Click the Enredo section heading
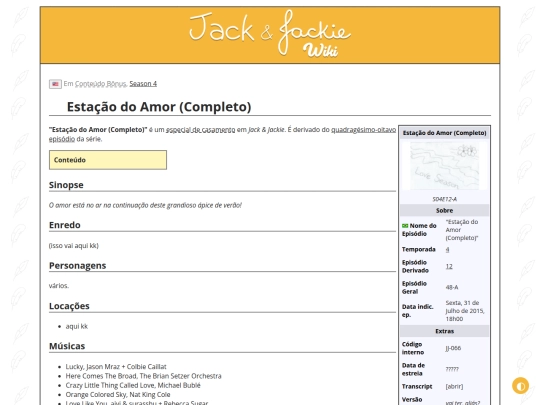Image resolution: width=540 pixels, height=405 pixels. pyautogui.click(x=65, y=225)
